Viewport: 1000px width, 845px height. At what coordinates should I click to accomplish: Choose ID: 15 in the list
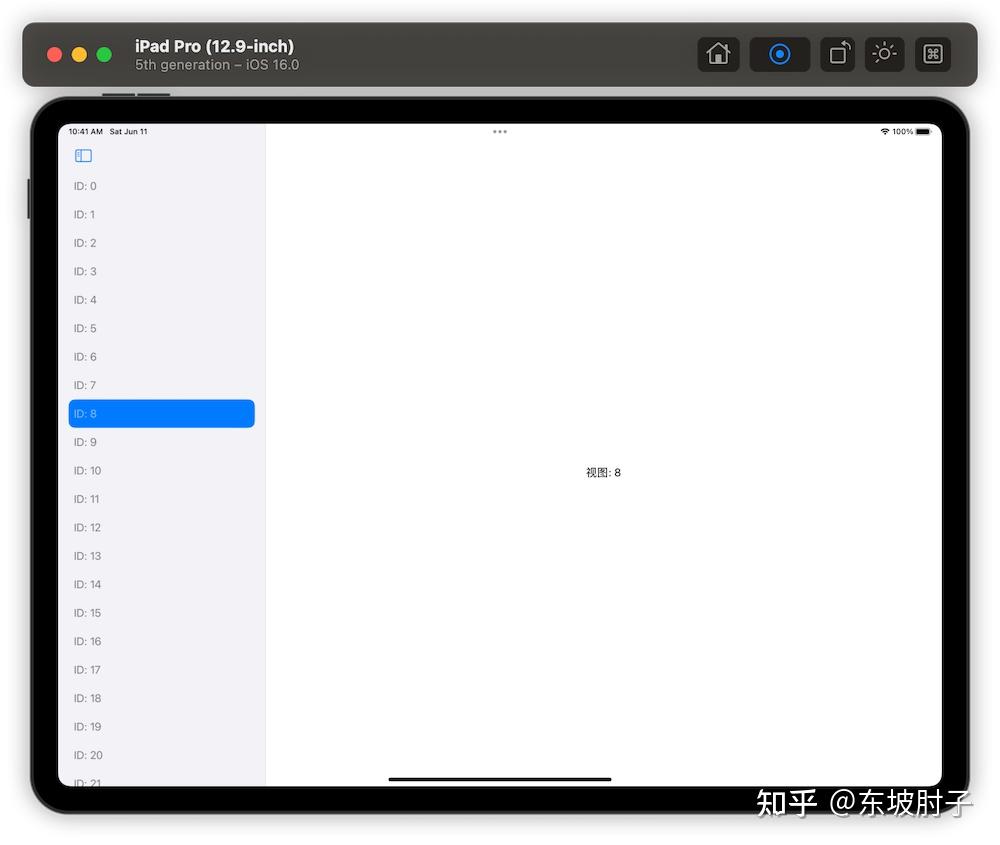160,613
